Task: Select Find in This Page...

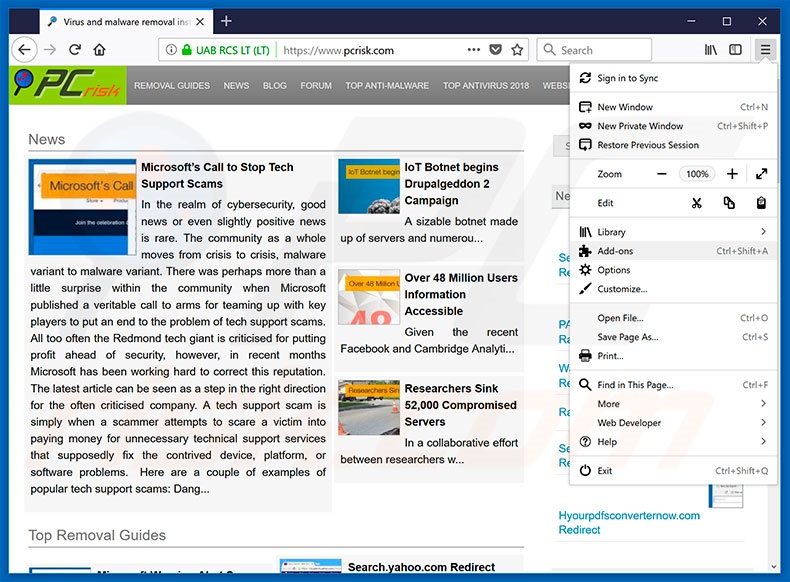Action: tap(673, 385)
